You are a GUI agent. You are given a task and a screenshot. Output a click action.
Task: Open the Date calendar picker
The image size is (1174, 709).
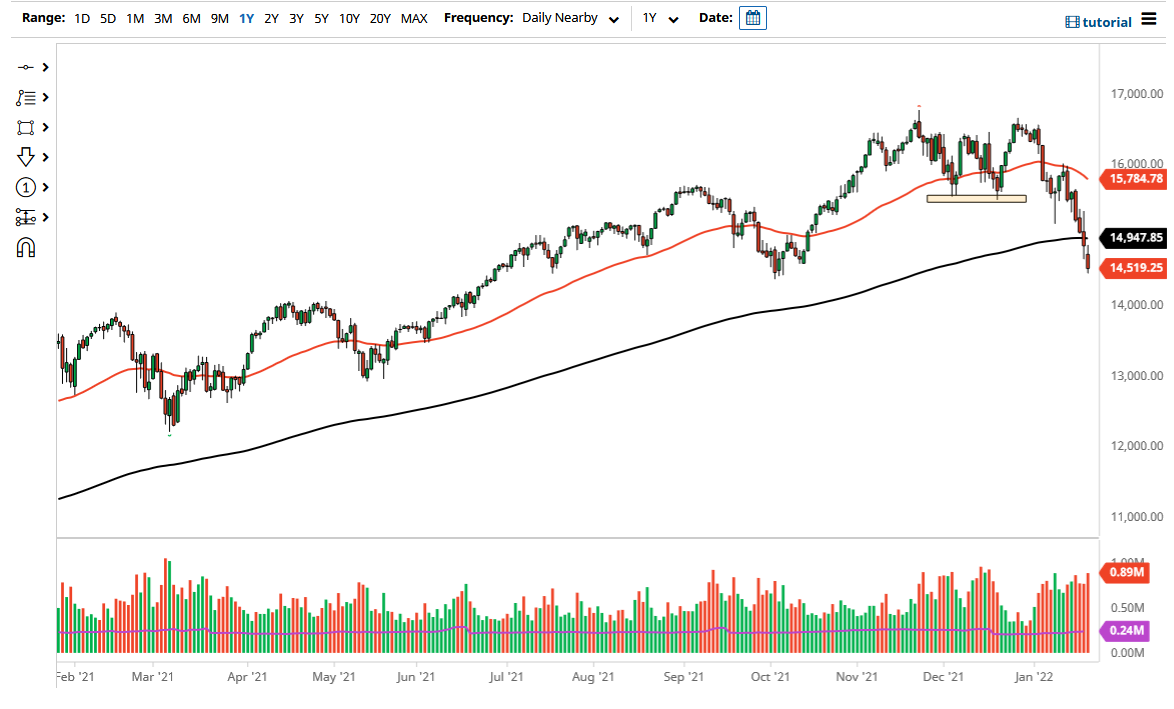point(751,17)
